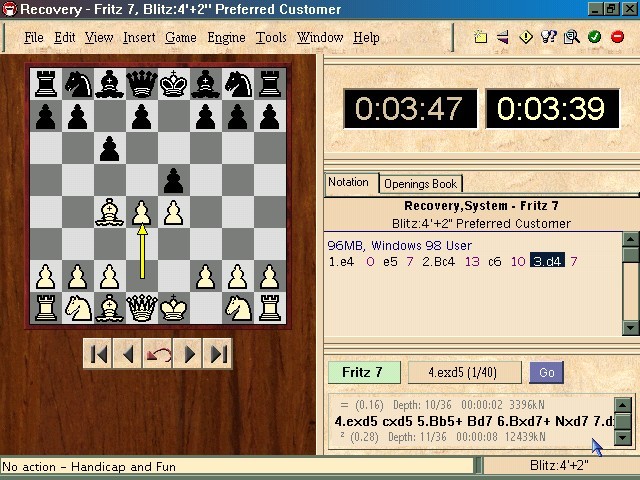This screenshot has height=480, width=640.
Task: Open the Insert menu
Action: coord(139,38)
